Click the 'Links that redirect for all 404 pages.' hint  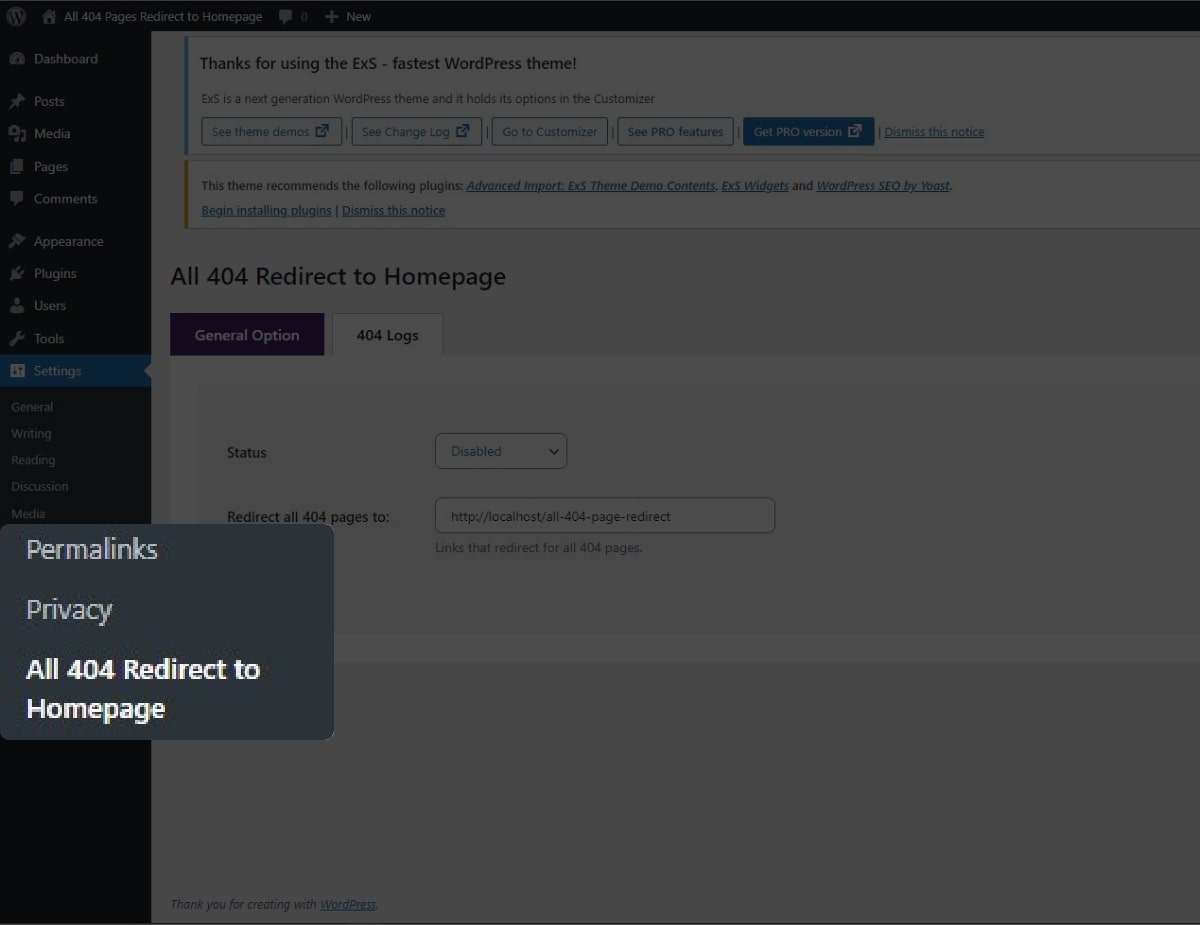point(538,548)
